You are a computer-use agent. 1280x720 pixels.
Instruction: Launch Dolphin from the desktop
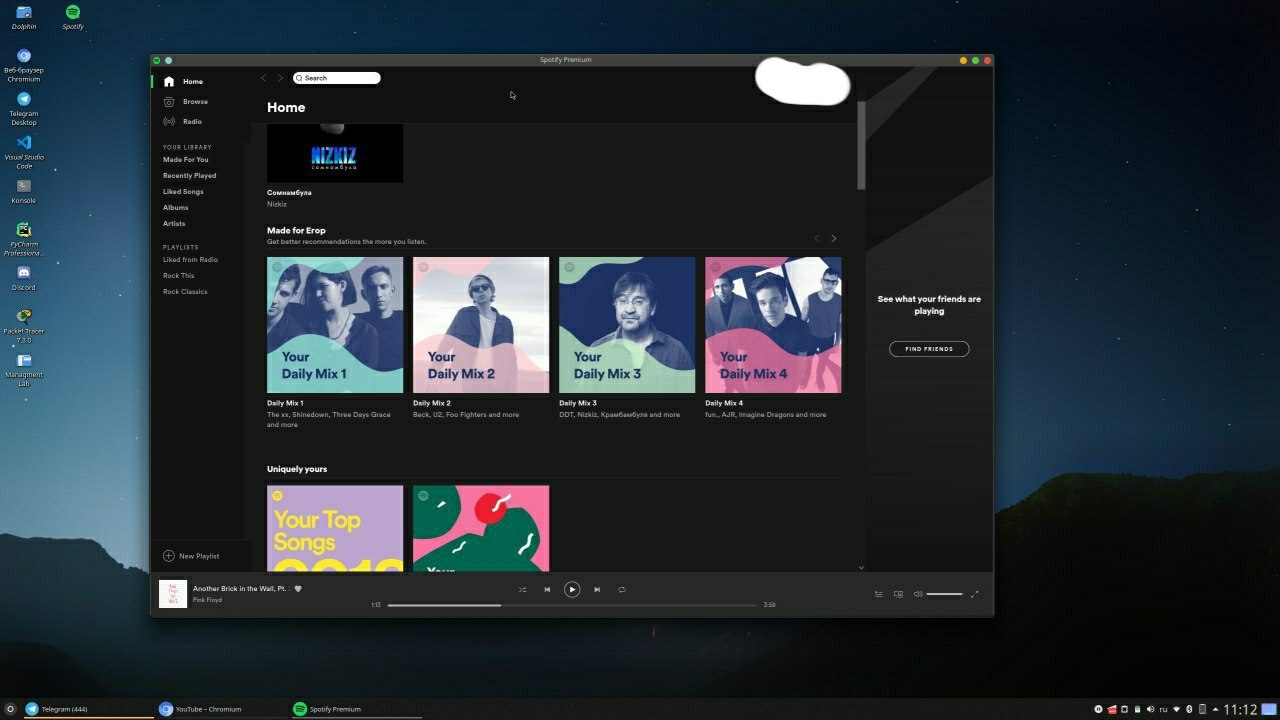tap(24, 17)
